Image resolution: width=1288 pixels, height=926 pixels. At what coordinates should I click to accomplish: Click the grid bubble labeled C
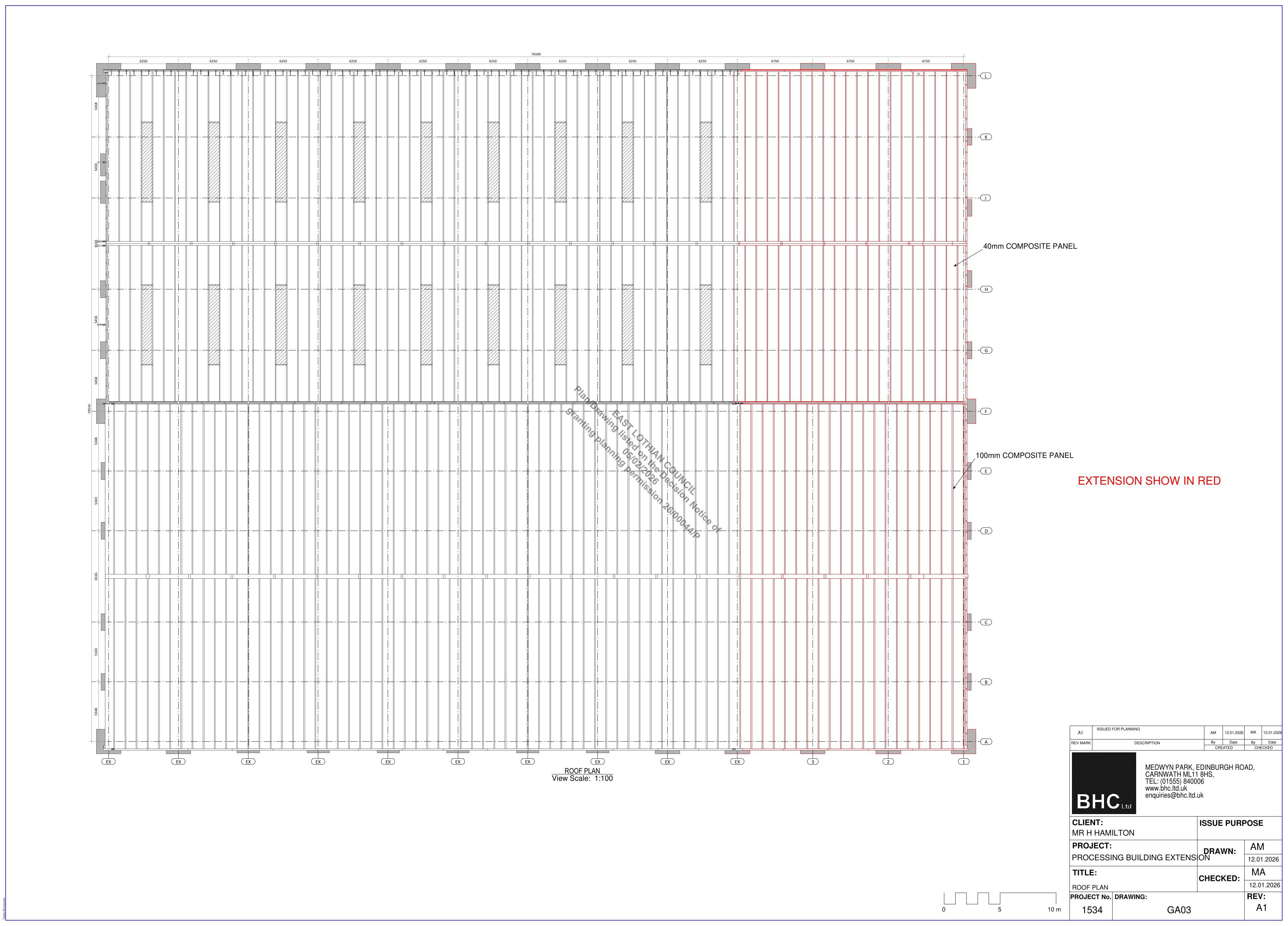tap(986, 622)
